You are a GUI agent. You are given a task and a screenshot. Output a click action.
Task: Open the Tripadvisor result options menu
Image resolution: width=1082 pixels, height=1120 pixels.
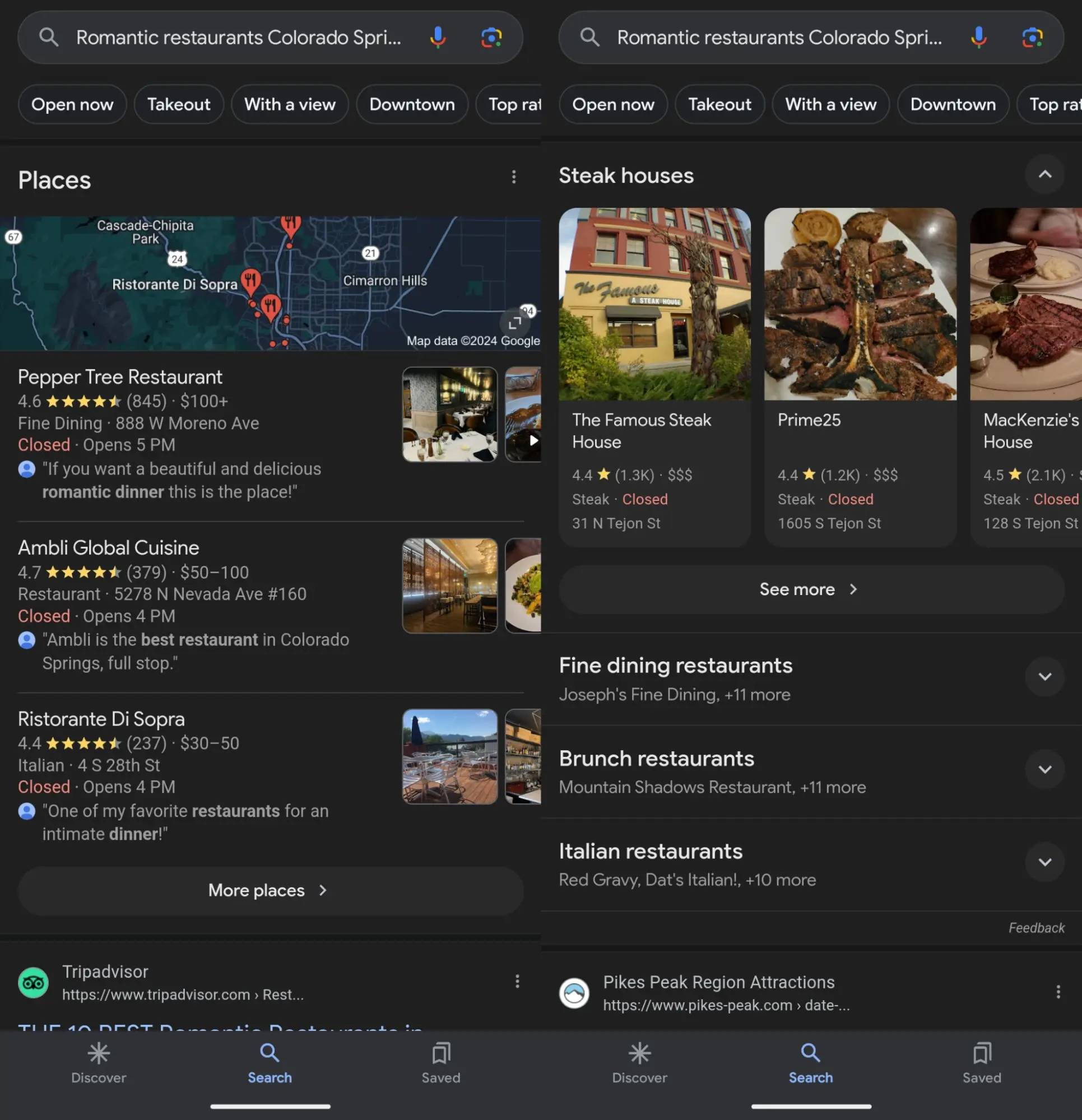pos(517,981)
